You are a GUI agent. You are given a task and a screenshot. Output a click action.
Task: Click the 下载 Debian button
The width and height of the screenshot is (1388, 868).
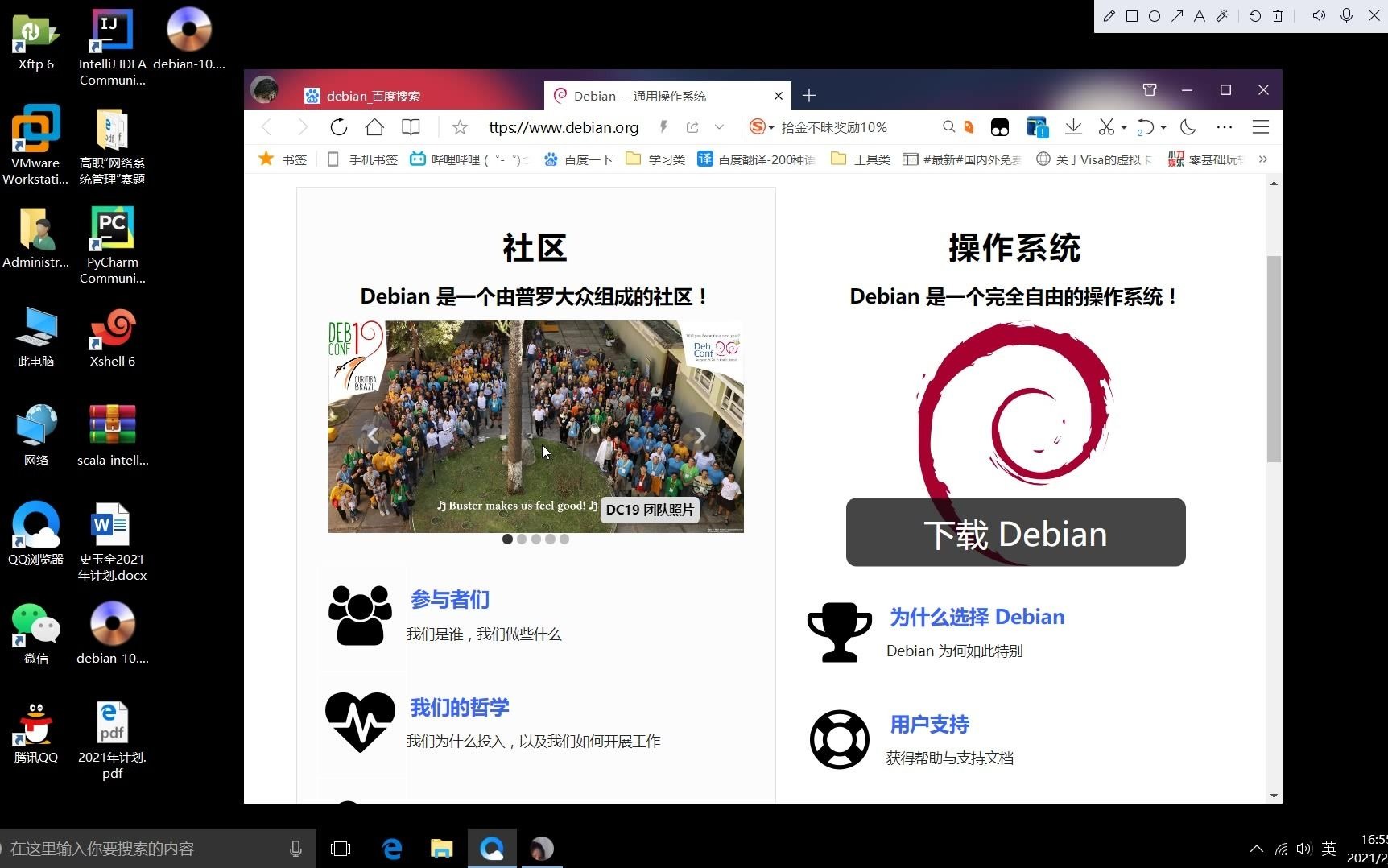point(1015,532)
